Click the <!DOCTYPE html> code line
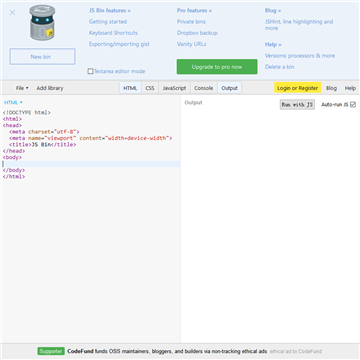Screen dimensions: 360x360 pos(27,113)
